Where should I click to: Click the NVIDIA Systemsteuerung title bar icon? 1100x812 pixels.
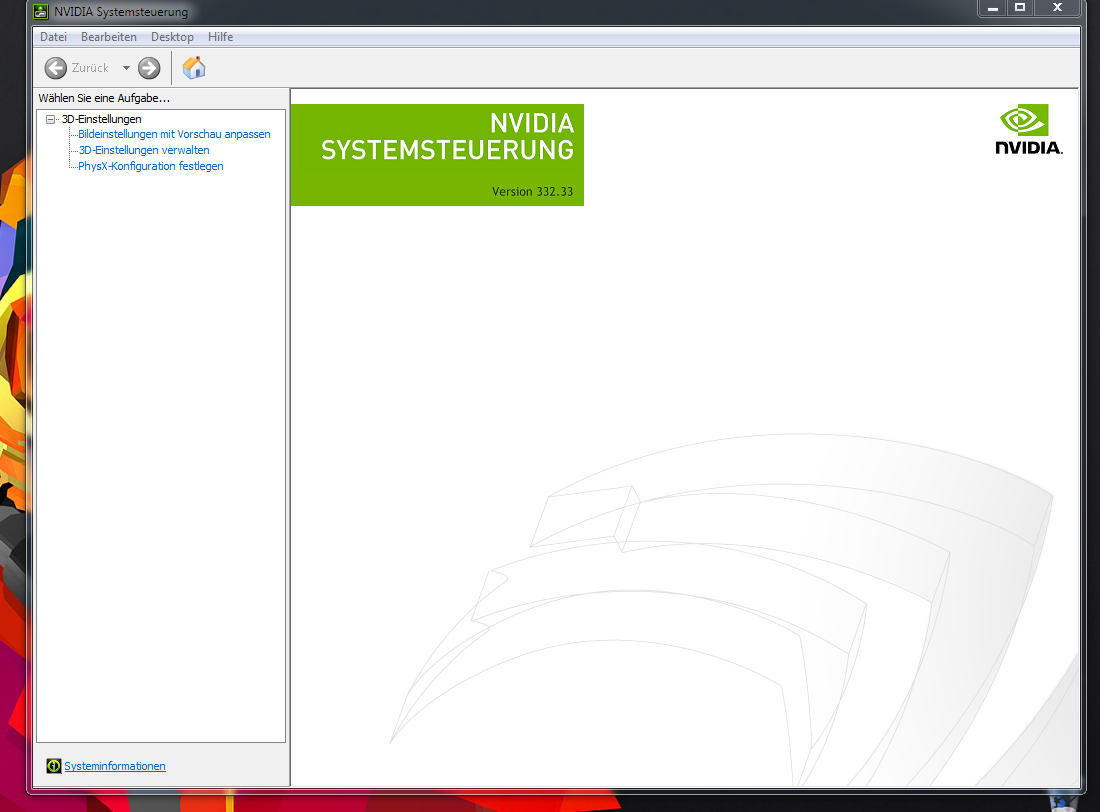click(41, 11)
